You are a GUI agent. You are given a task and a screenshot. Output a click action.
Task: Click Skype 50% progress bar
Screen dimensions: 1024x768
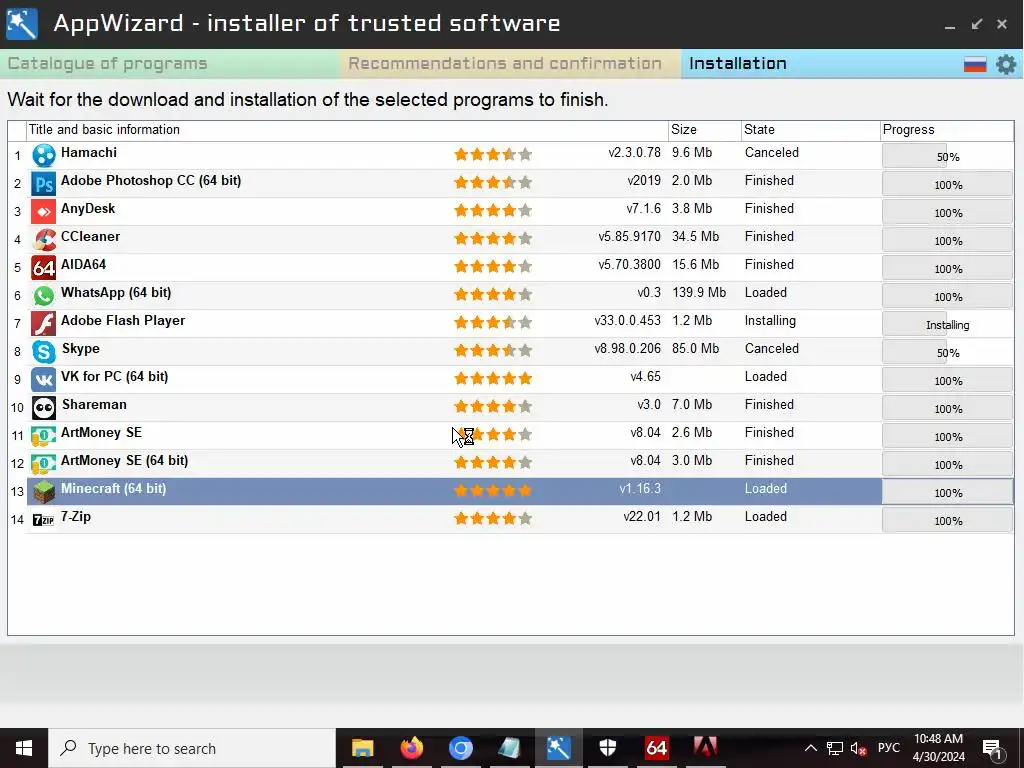(948, 352)
